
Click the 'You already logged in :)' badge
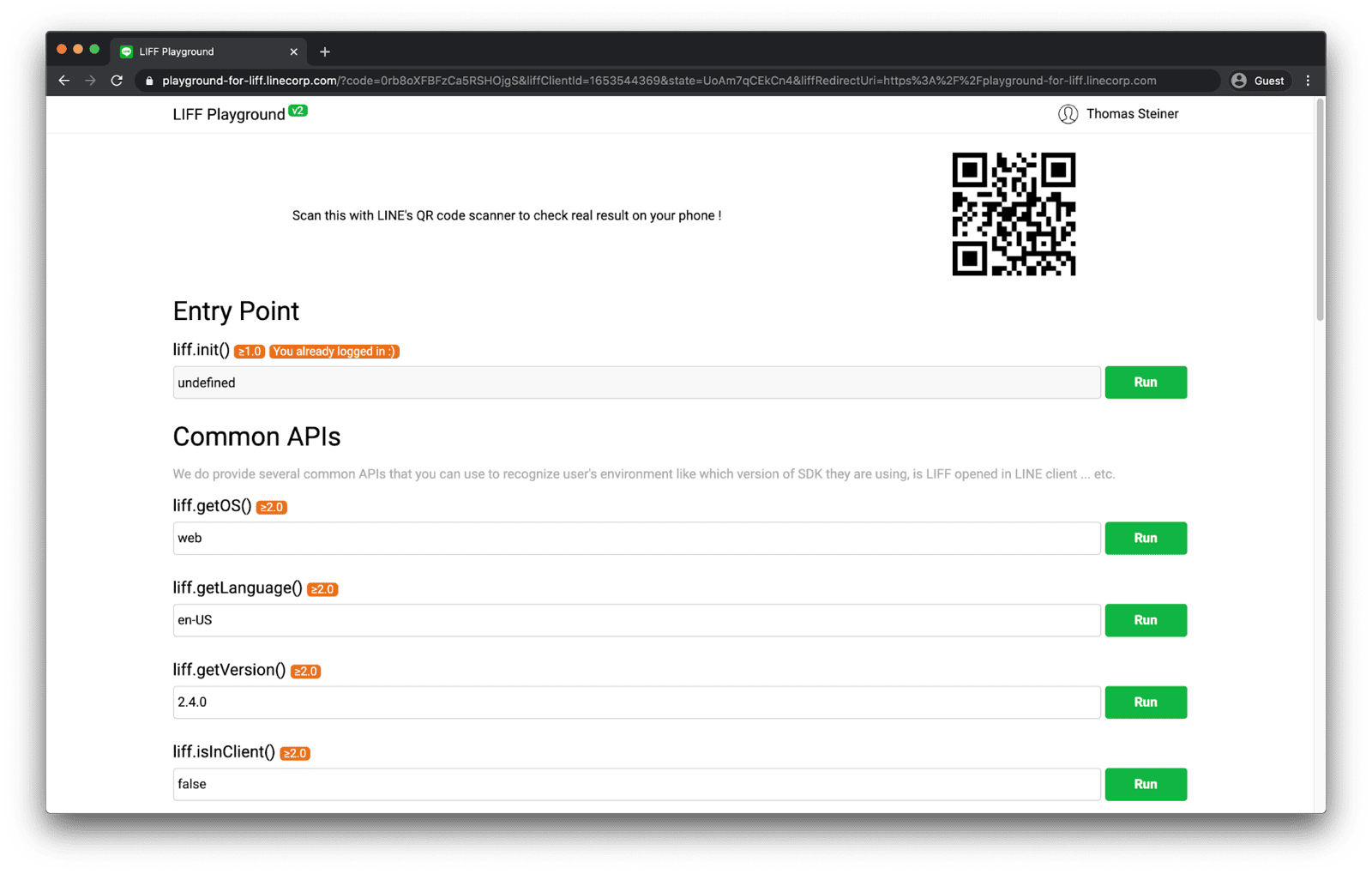click(334, 351)
